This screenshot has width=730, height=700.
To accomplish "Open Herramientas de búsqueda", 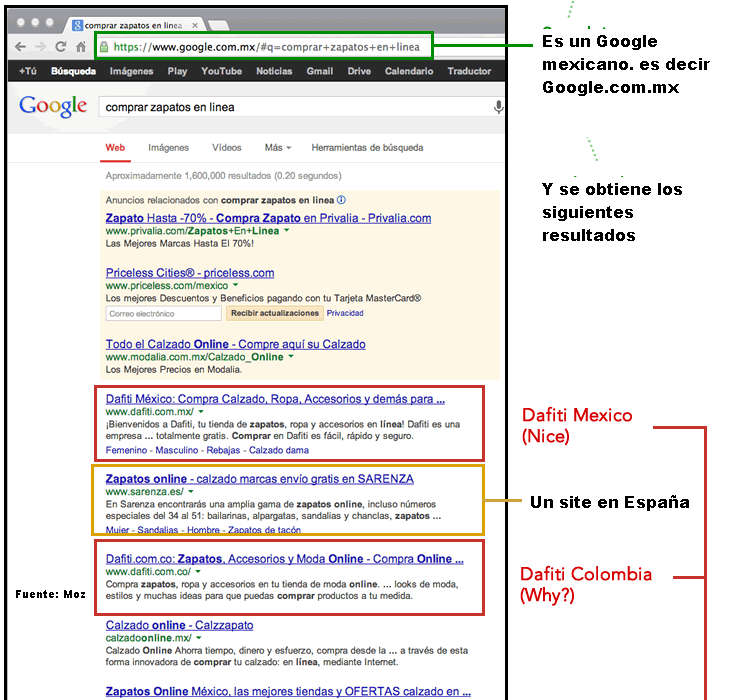I will [x=367, y=148].
